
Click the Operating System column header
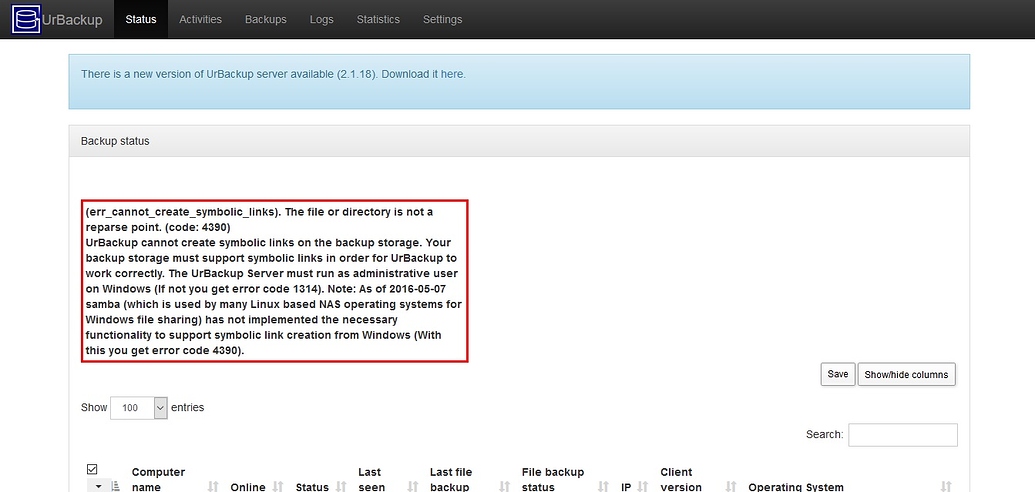[795, 487]
